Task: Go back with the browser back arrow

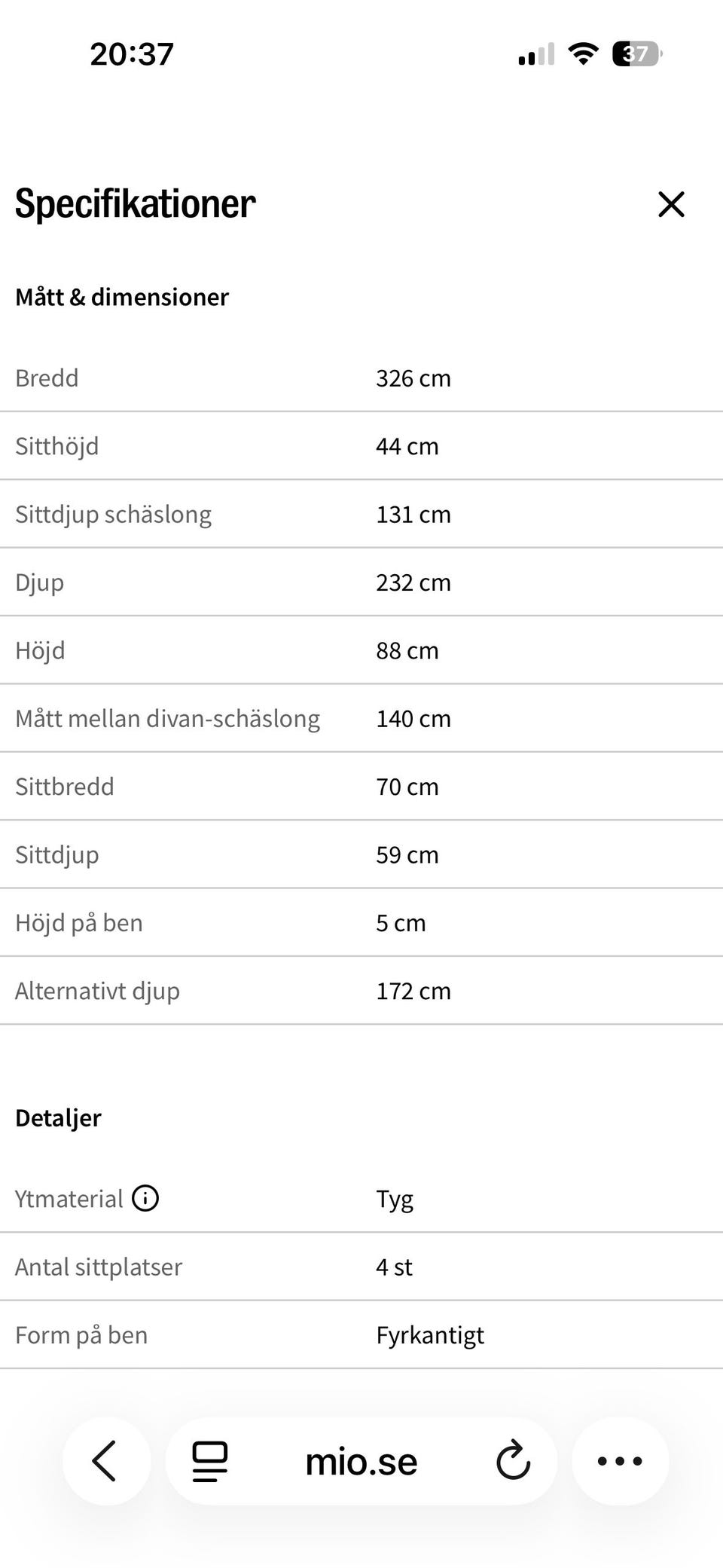Action: [x=106, y=1461]
